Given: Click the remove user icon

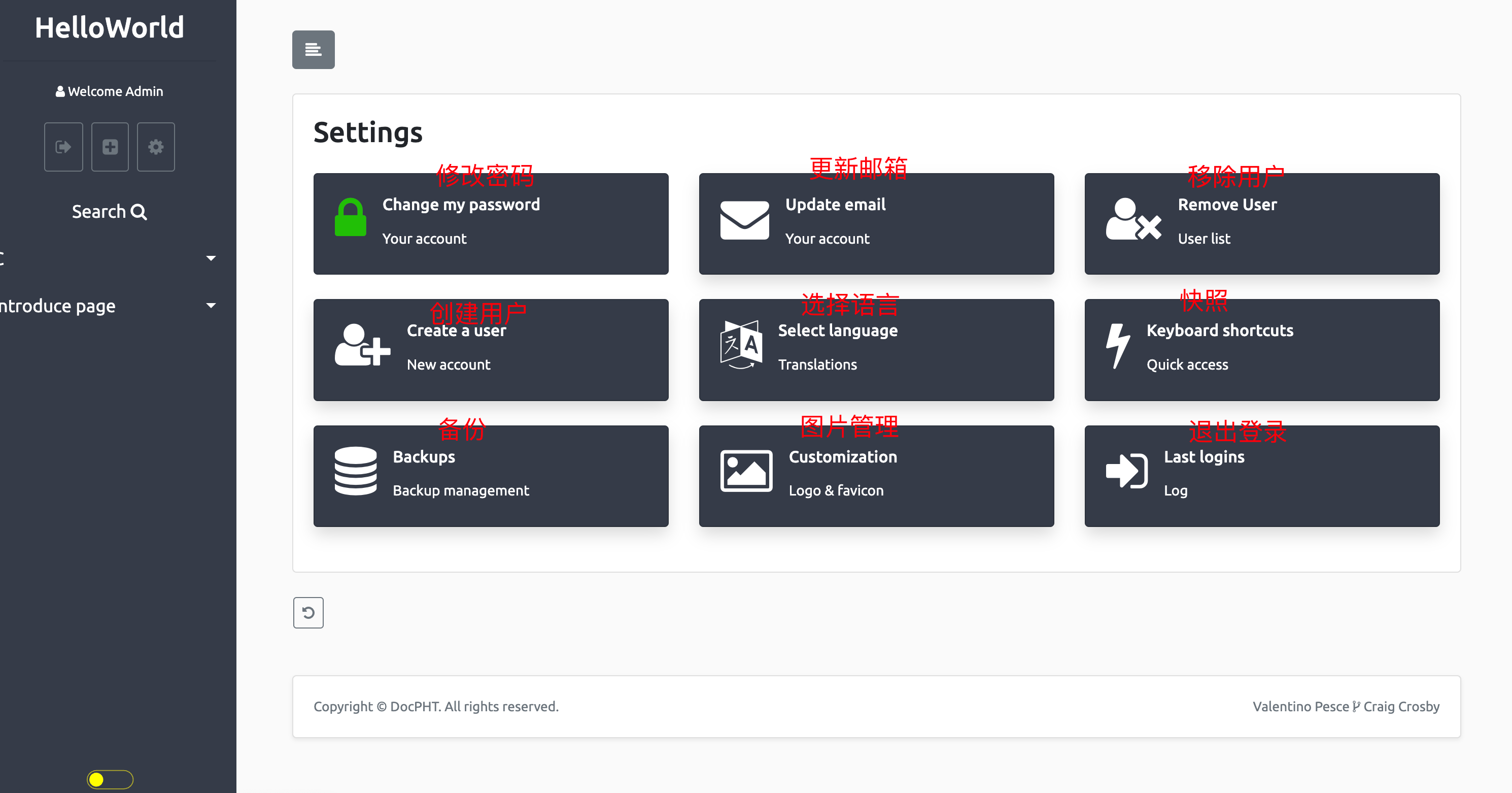Looking at the screenshot, I should click(1133, 218).
